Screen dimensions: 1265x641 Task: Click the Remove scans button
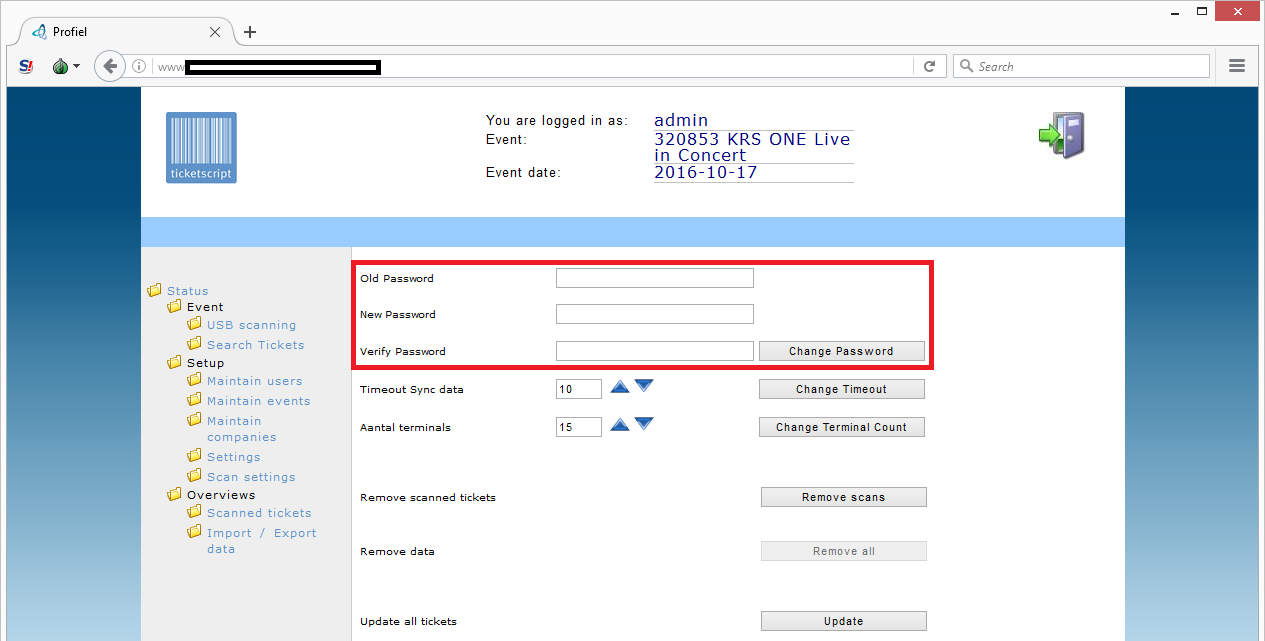[843, 497]
